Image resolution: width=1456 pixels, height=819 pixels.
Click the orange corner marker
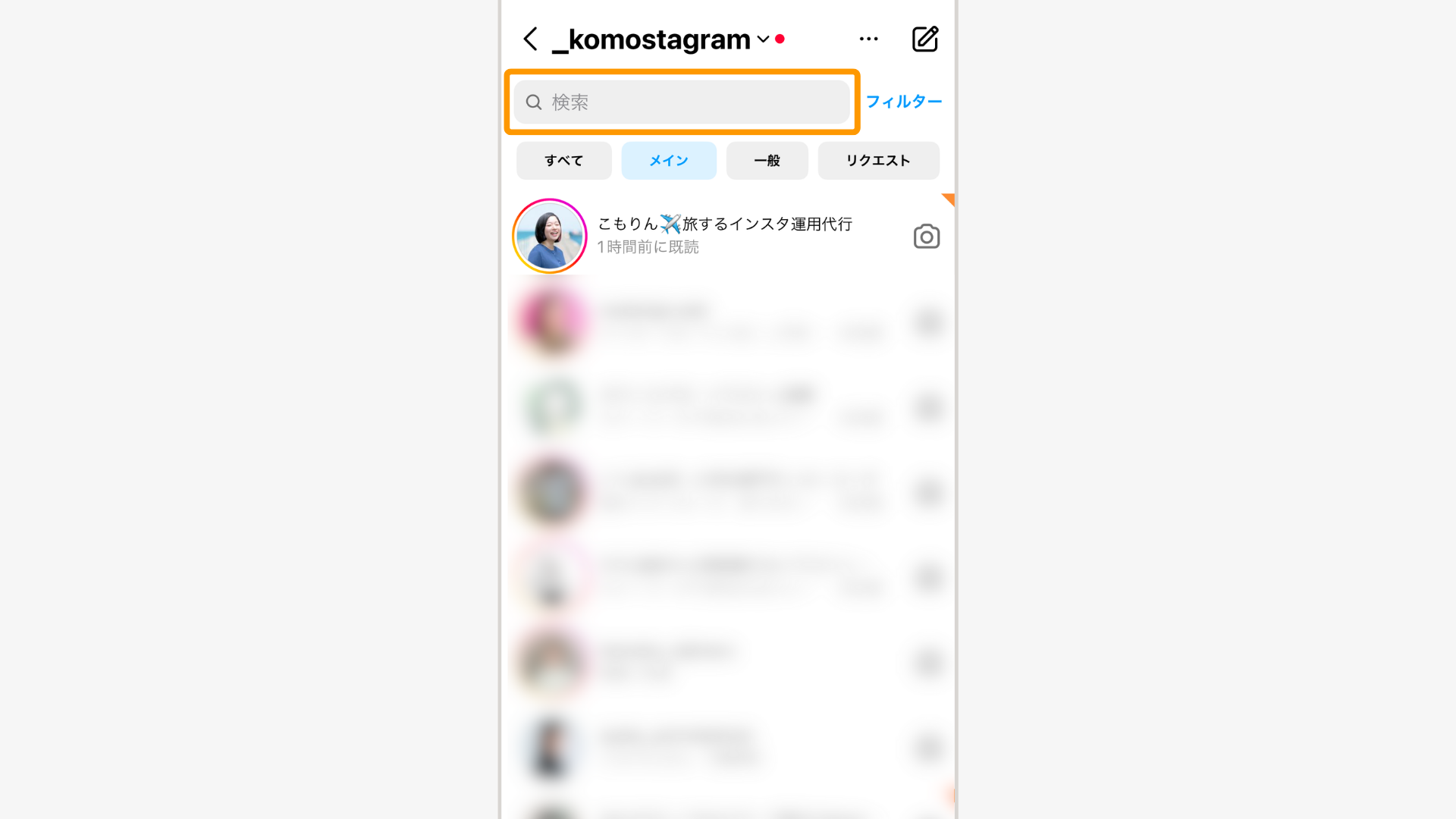pos(949,199)
